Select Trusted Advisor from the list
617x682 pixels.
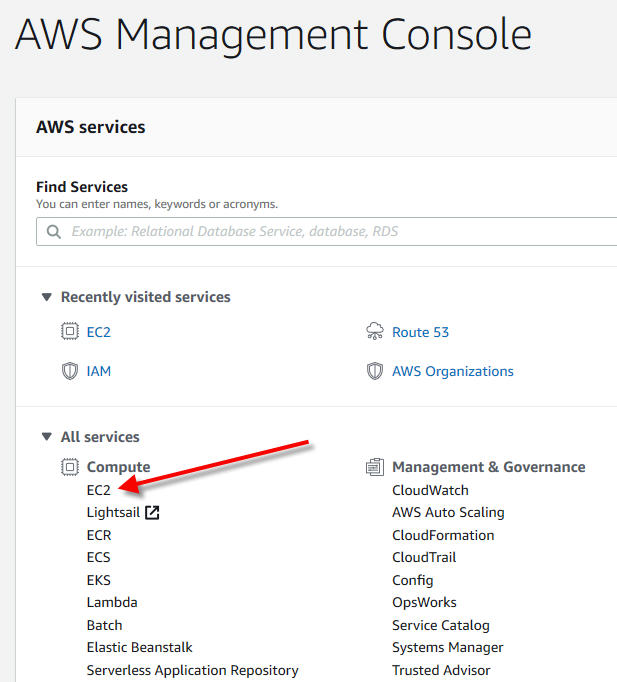441,670
